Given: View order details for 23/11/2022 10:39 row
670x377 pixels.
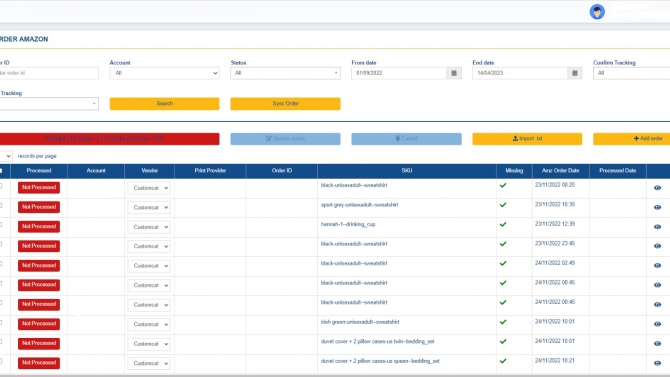Looking at the screenshot, I should [x=657, y=207].
